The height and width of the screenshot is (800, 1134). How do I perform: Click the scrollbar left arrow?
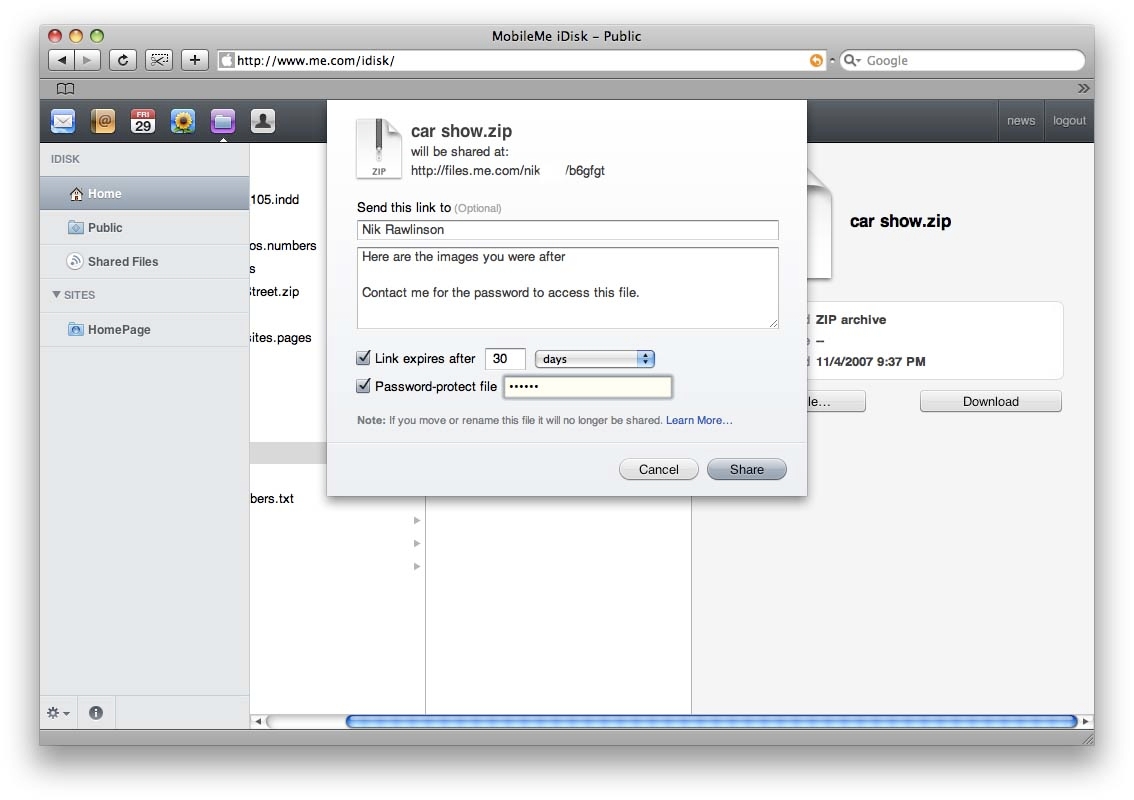[x=257, y=721]
